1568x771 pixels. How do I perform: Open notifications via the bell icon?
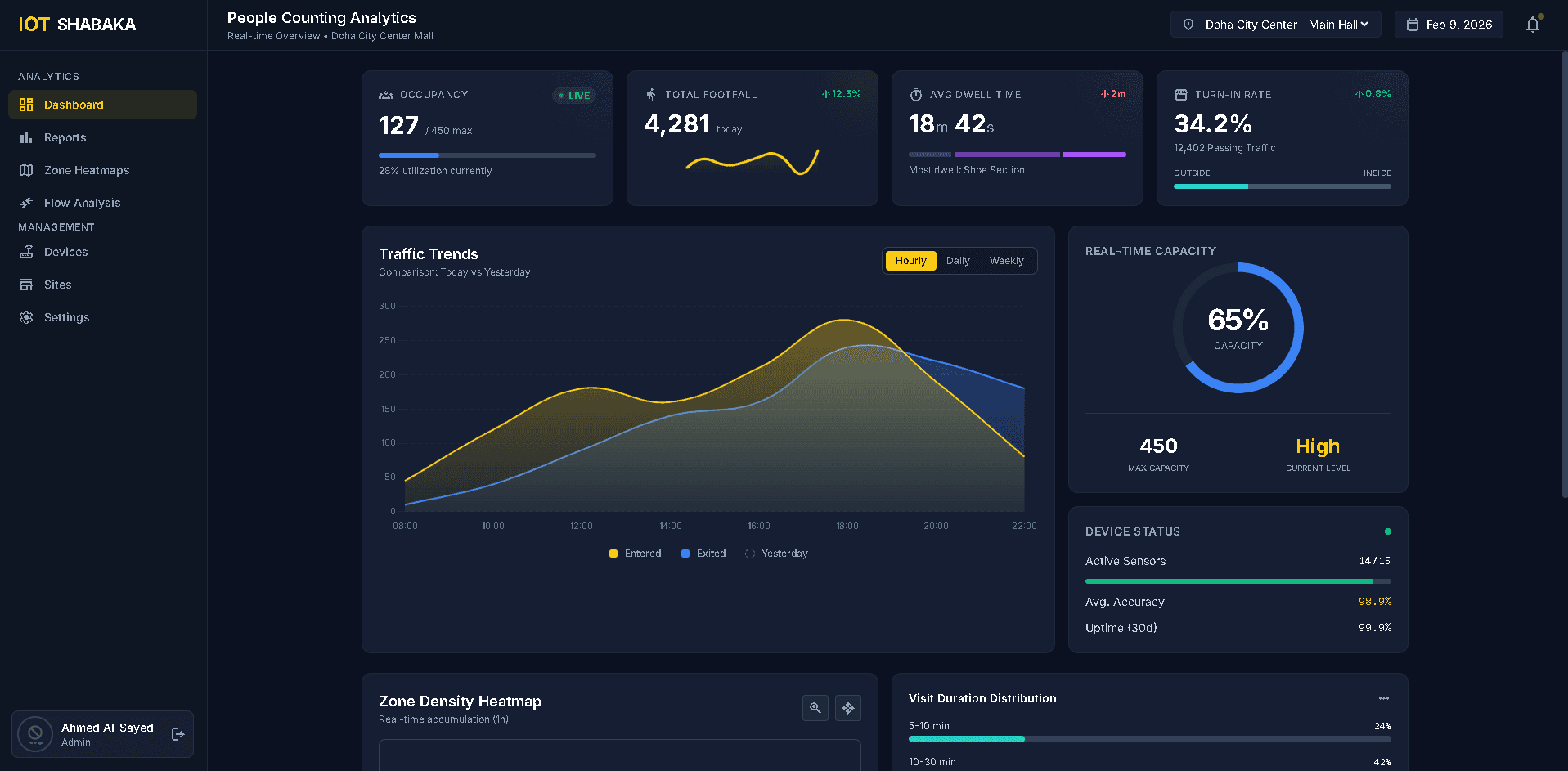[1531, 25]
